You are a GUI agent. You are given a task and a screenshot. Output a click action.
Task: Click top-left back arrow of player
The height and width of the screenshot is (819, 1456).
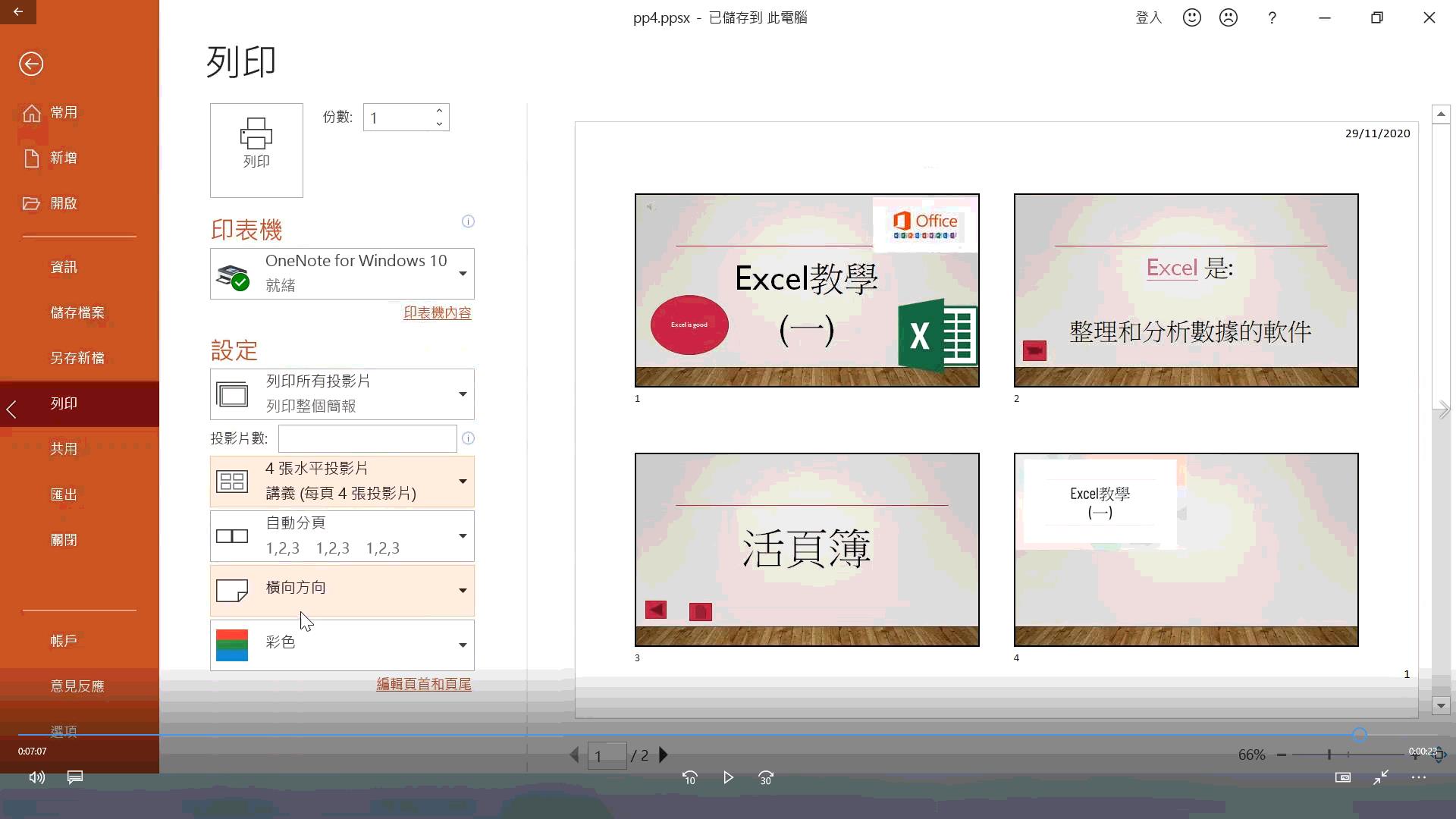click(18, 11)
